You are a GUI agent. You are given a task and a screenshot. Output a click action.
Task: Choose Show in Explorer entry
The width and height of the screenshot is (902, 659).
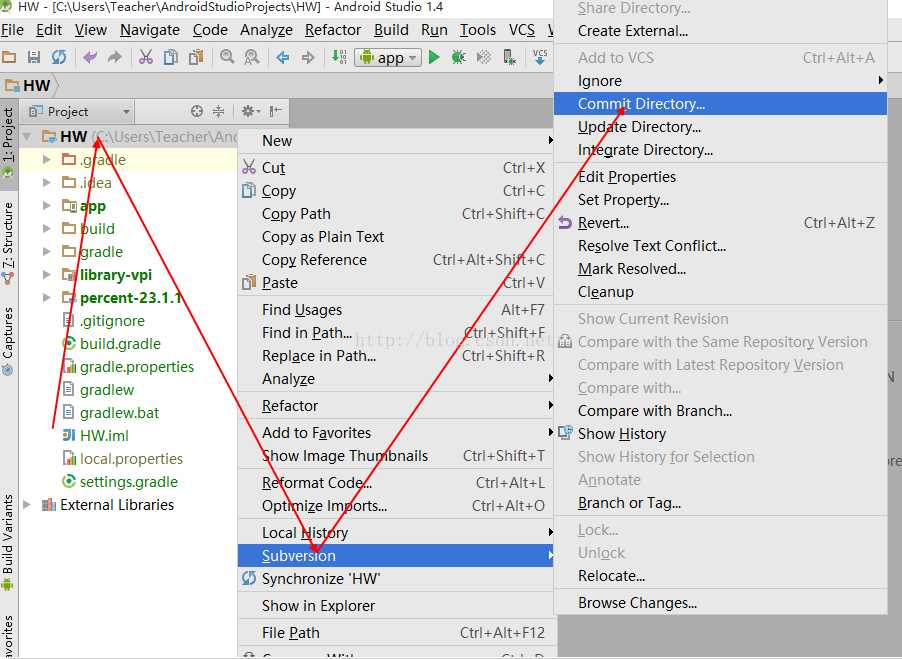(x=396, y=606)
